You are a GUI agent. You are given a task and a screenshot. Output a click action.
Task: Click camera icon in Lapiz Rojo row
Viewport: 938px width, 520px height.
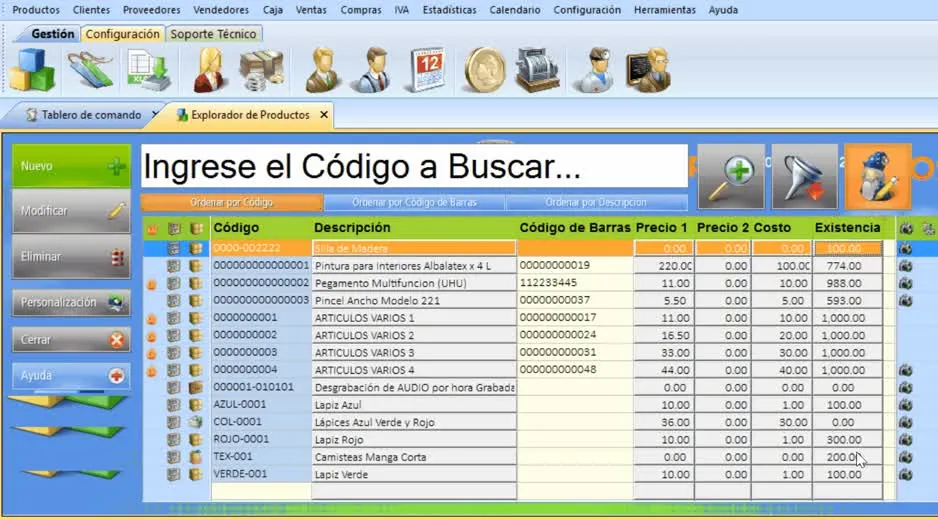click(906, 439)
